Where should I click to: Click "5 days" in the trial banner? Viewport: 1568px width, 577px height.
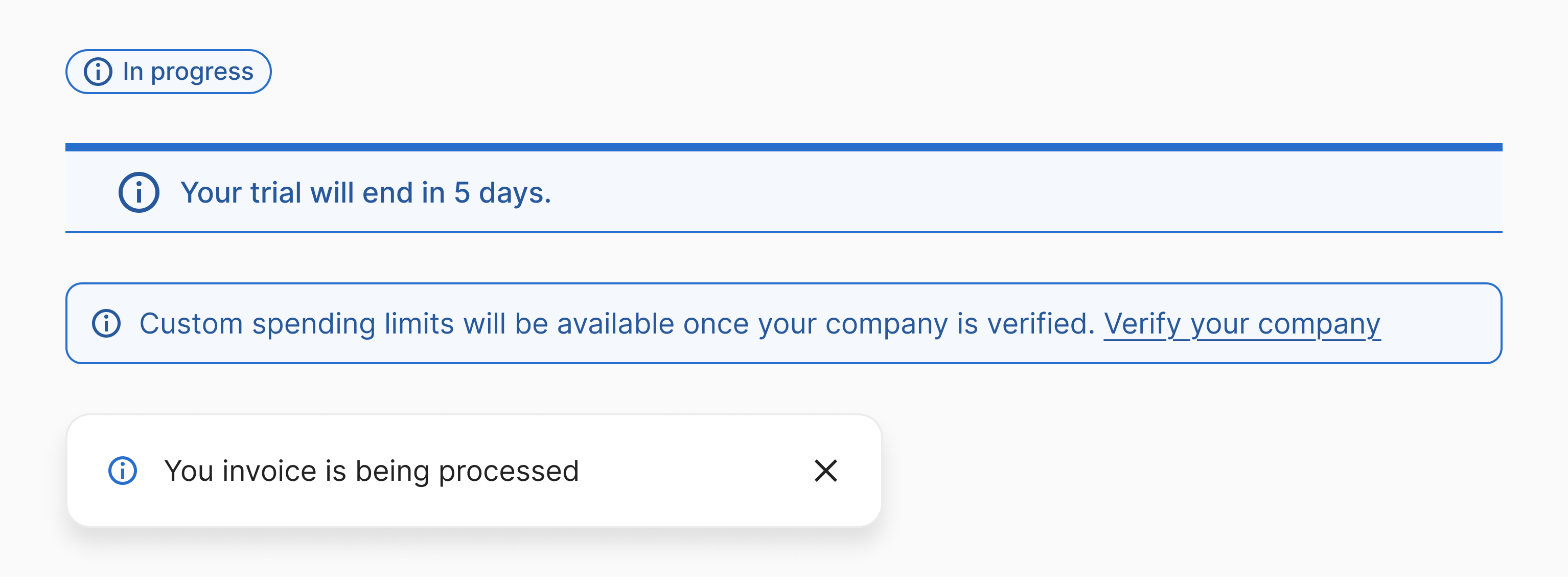click(x=501, y=192)
